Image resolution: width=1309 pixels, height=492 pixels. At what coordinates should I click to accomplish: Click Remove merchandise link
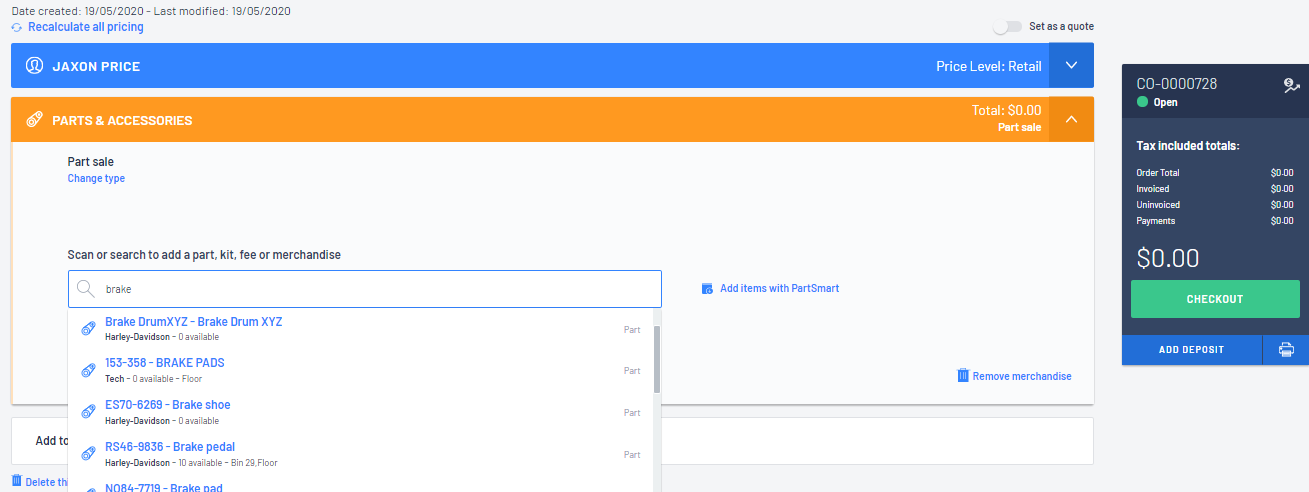[1022, 376]
